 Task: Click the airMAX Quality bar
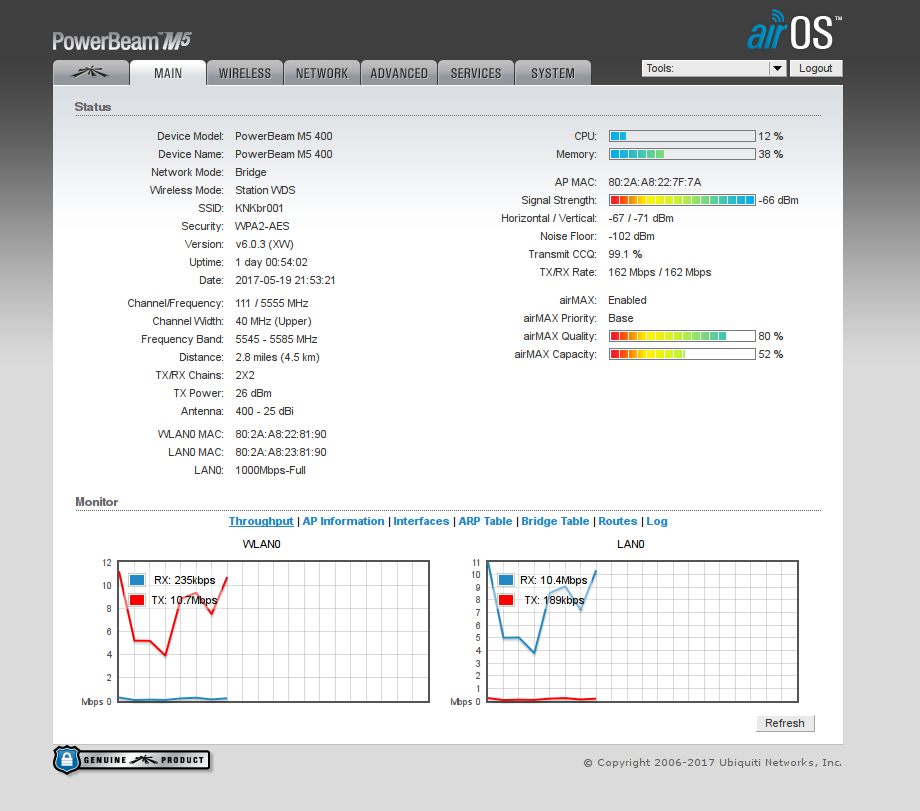[682, 336]
